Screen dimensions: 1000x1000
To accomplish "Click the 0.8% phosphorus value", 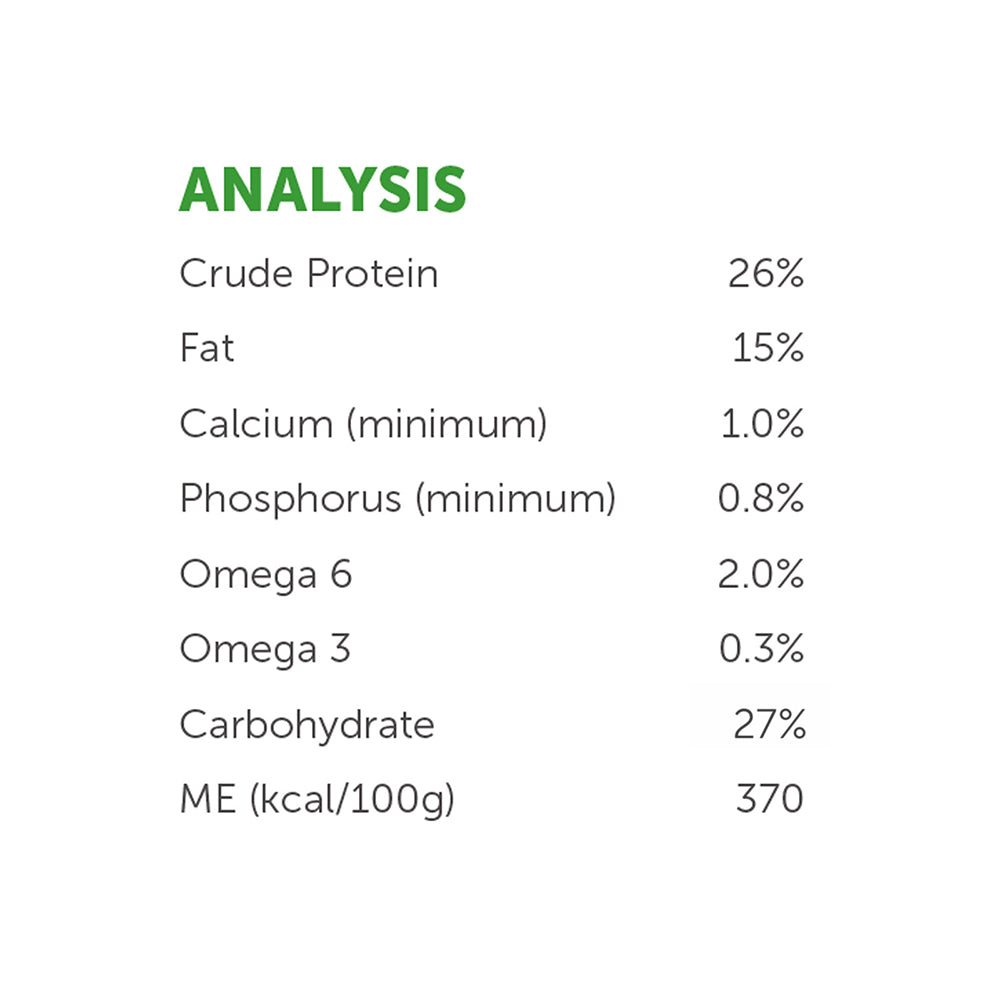I will 761,499.
